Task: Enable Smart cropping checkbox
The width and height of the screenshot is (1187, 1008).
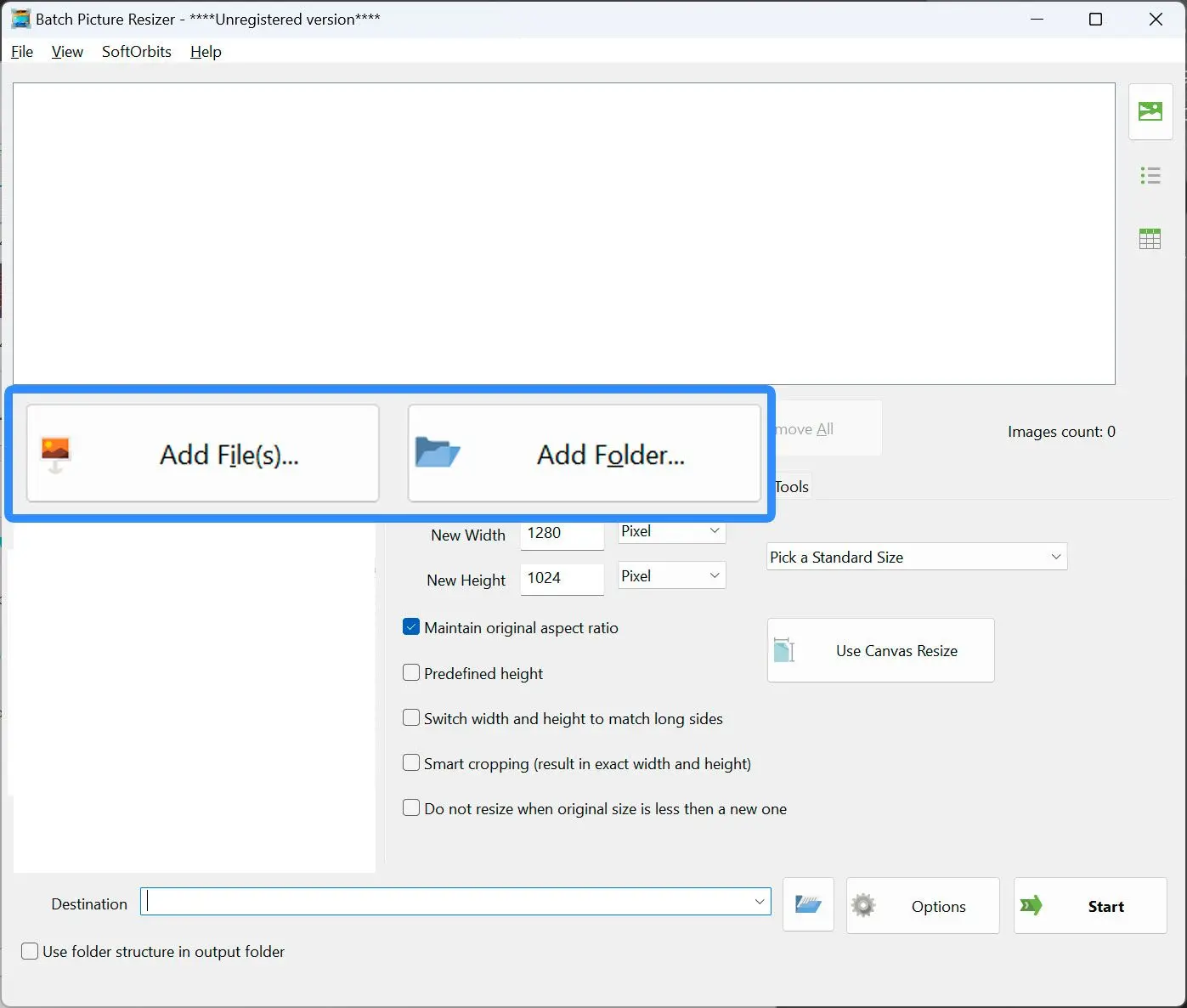Action: pos(411,762)
